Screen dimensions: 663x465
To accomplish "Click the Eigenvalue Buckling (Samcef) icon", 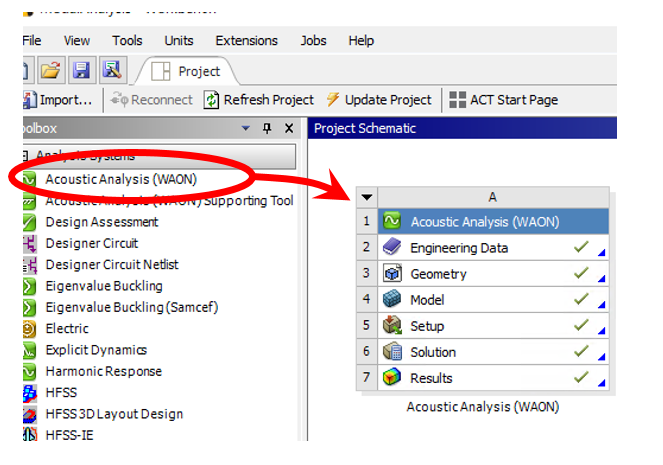I will coord(30,307).
